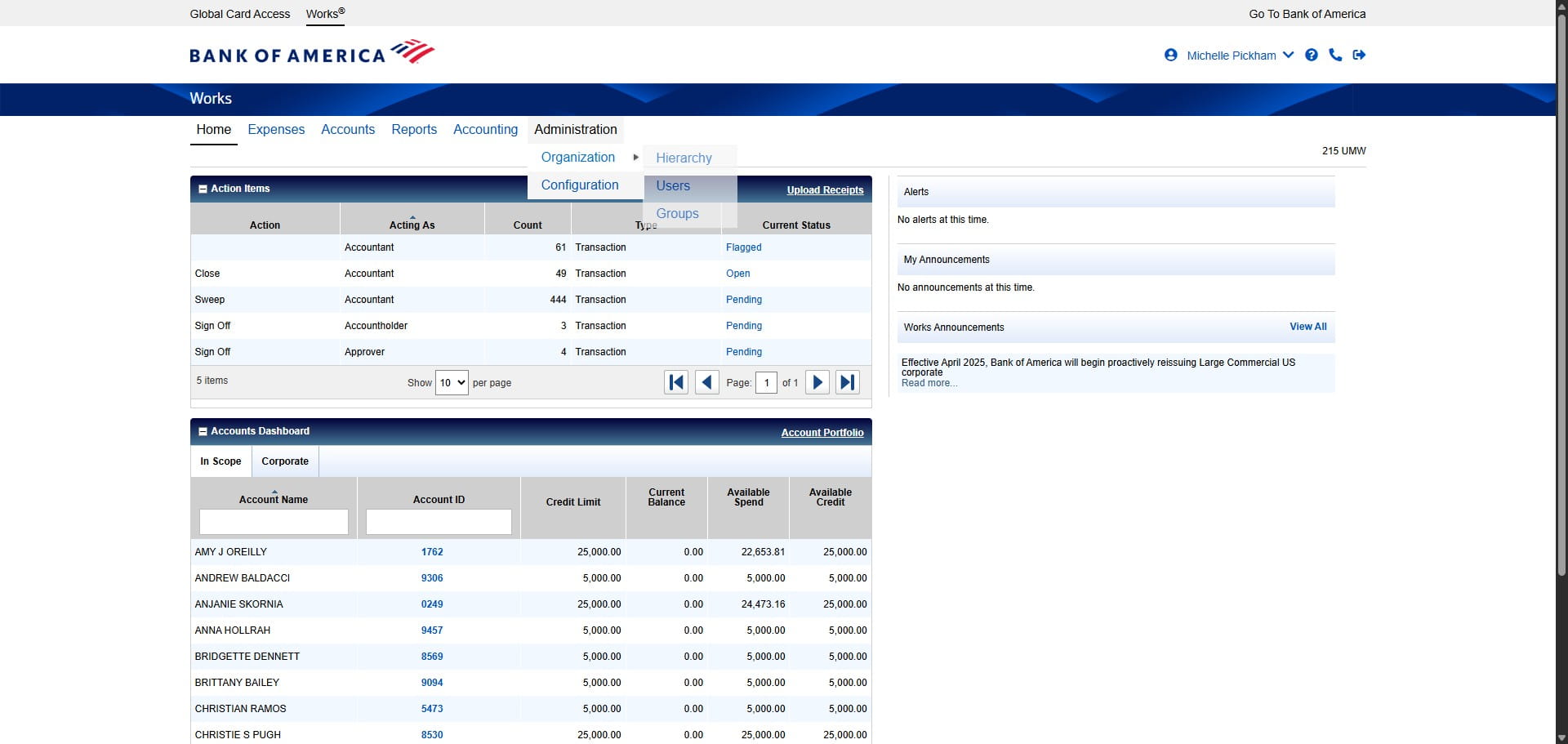Expand the Michelle Pickham user menu
The height and width of the screenshot is (744, 1568).
[x=1288, y=55]
